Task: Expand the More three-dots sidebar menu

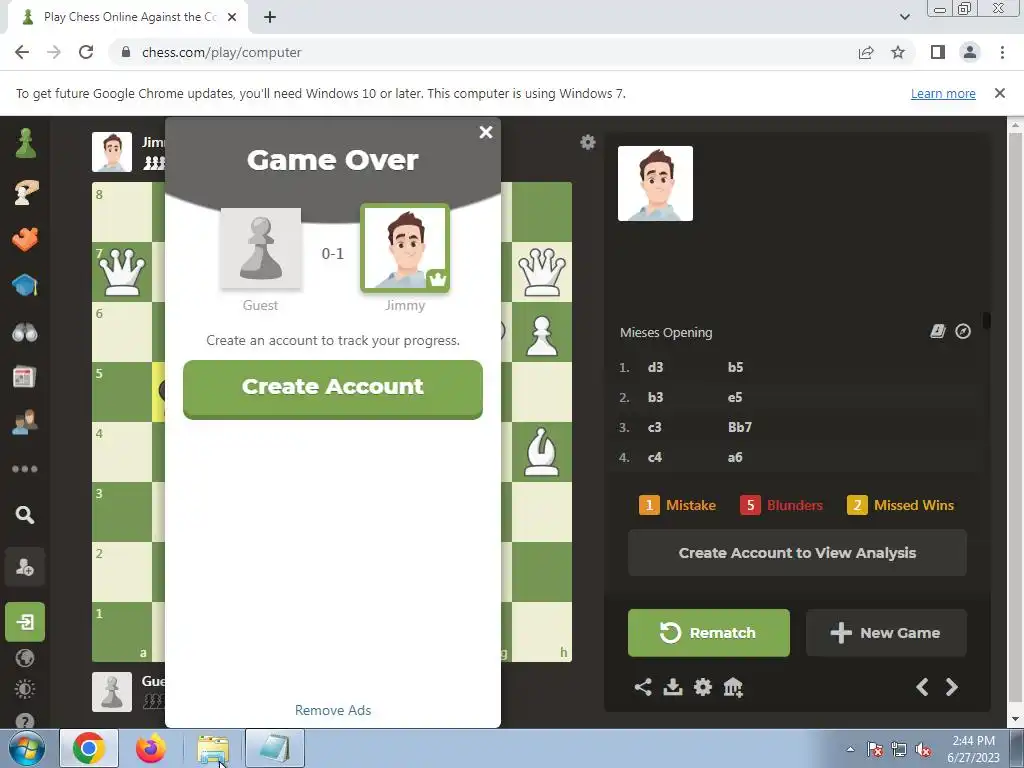Action: coord(25,469)
